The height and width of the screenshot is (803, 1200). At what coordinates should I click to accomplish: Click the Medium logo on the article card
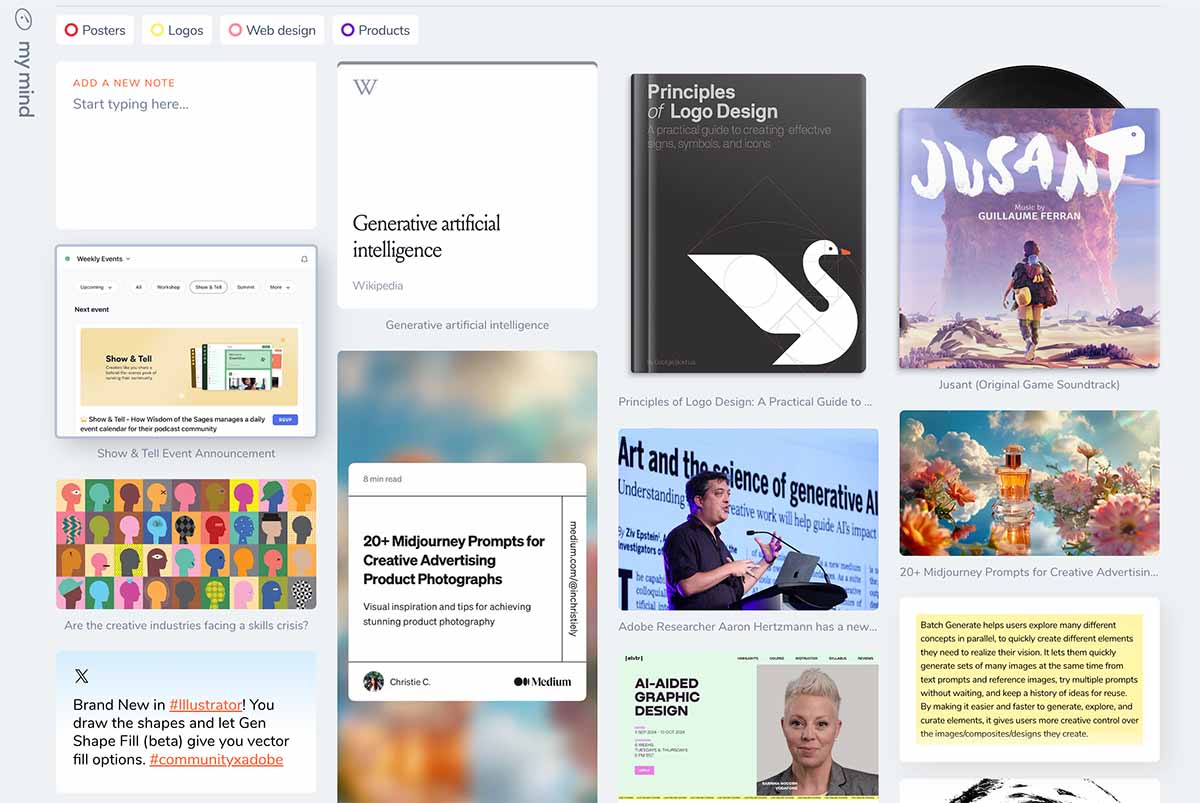pyautogui.click(x=543, y=682)
